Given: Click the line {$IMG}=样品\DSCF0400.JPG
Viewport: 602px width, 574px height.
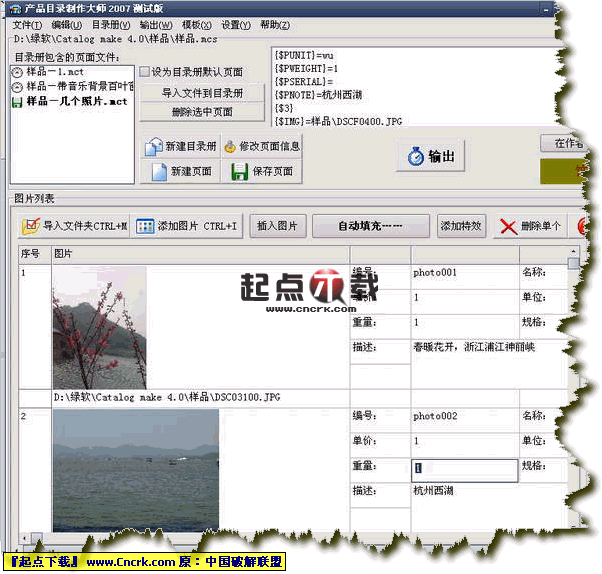Looking at the screenshot, I should (x=339, y=122).
